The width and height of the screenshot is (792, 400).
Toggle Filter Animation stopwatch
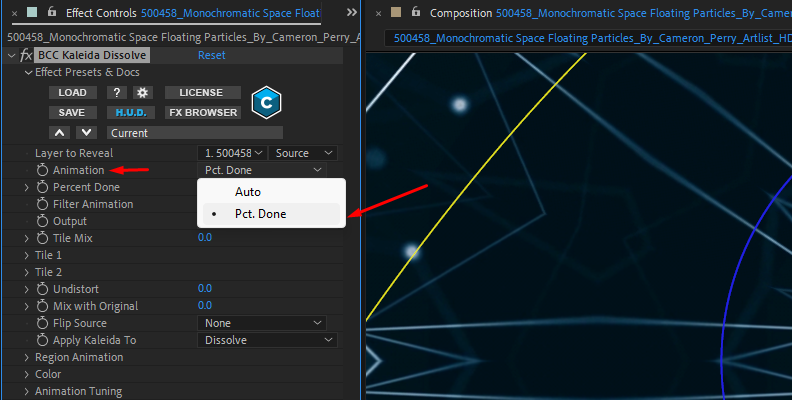tap(42, 204)
